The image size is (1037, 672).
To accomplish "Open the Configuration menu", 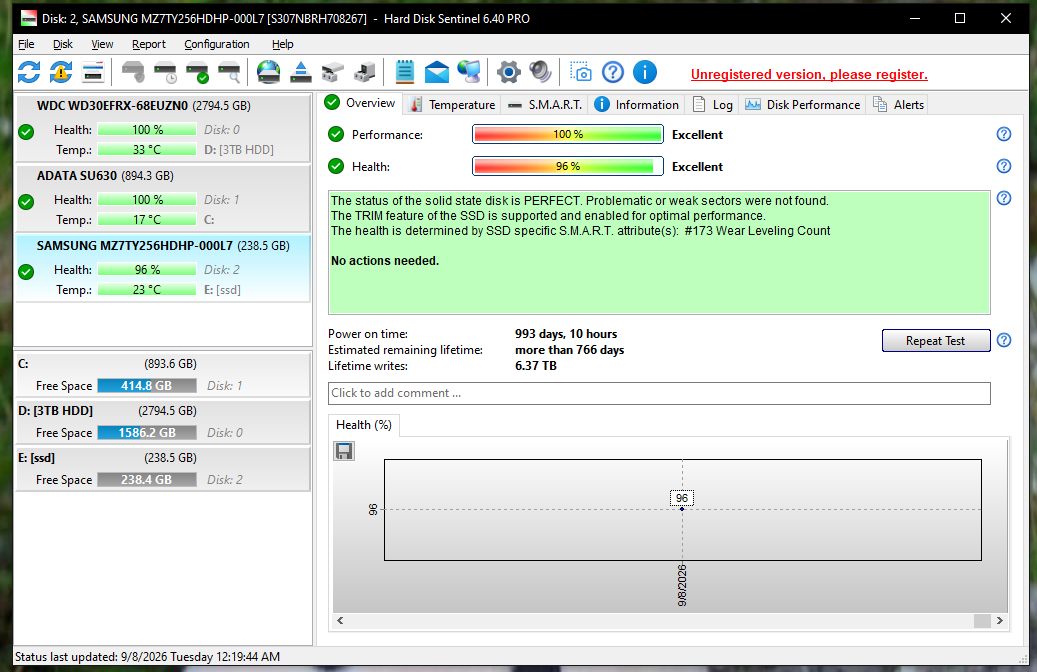I will 217,44.
